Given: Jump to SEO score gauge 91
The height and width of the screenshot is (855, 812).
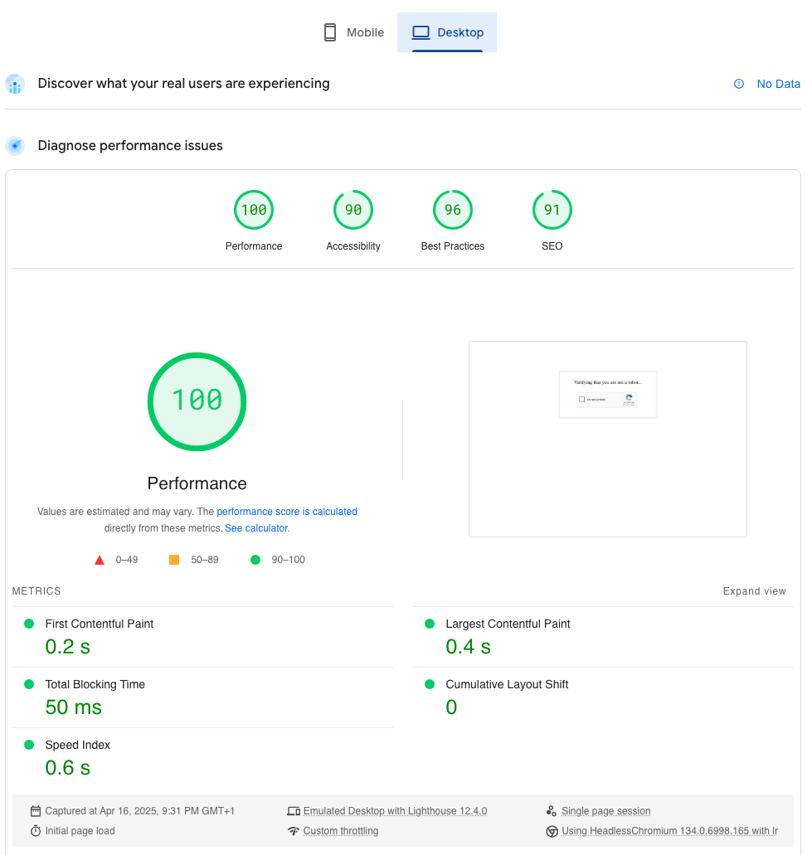Looking at the screenshot, I should pyautogui.click(x=552, y=210).
